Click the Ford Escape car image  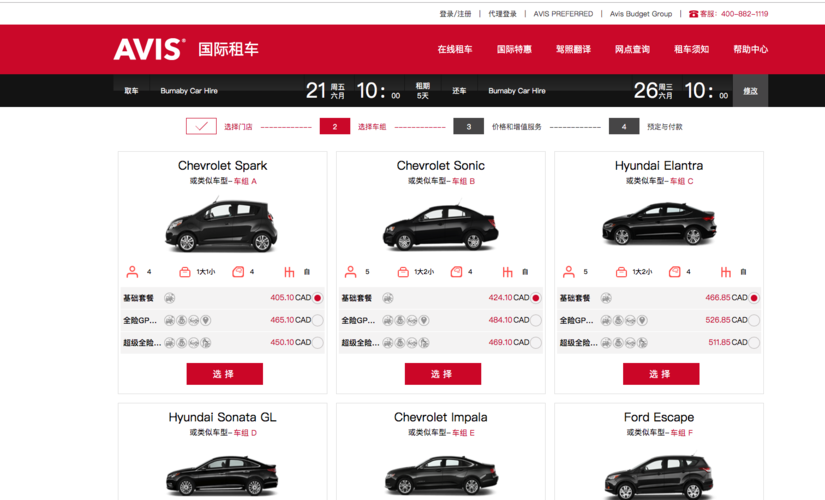coord(659,477)
